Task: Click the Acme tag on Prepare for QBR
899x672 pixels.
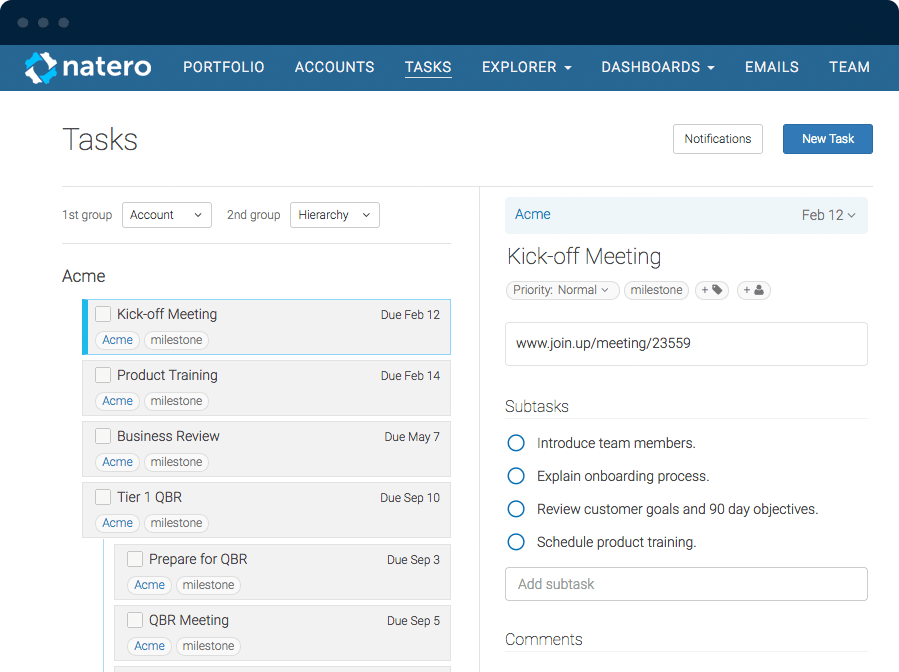Action: click(150, 585)
